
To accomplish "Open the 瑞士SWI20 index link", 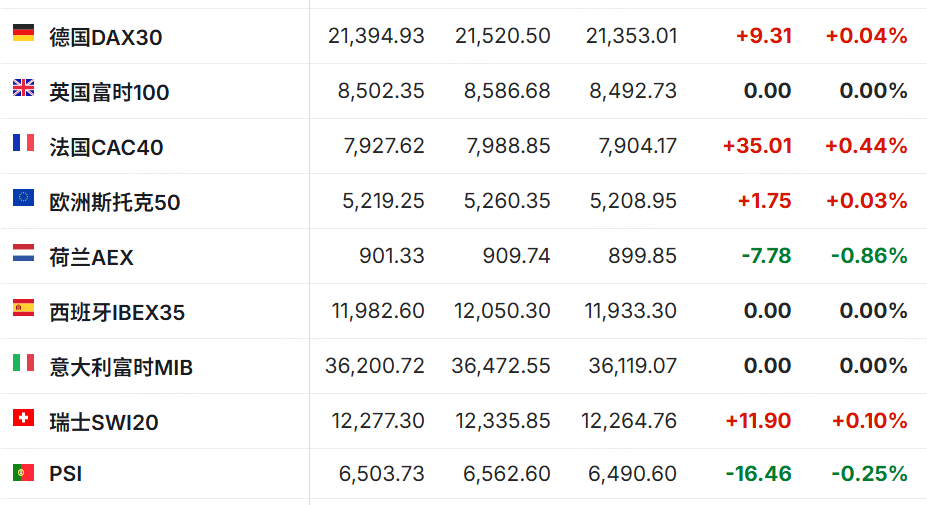I will coord(104,422).
